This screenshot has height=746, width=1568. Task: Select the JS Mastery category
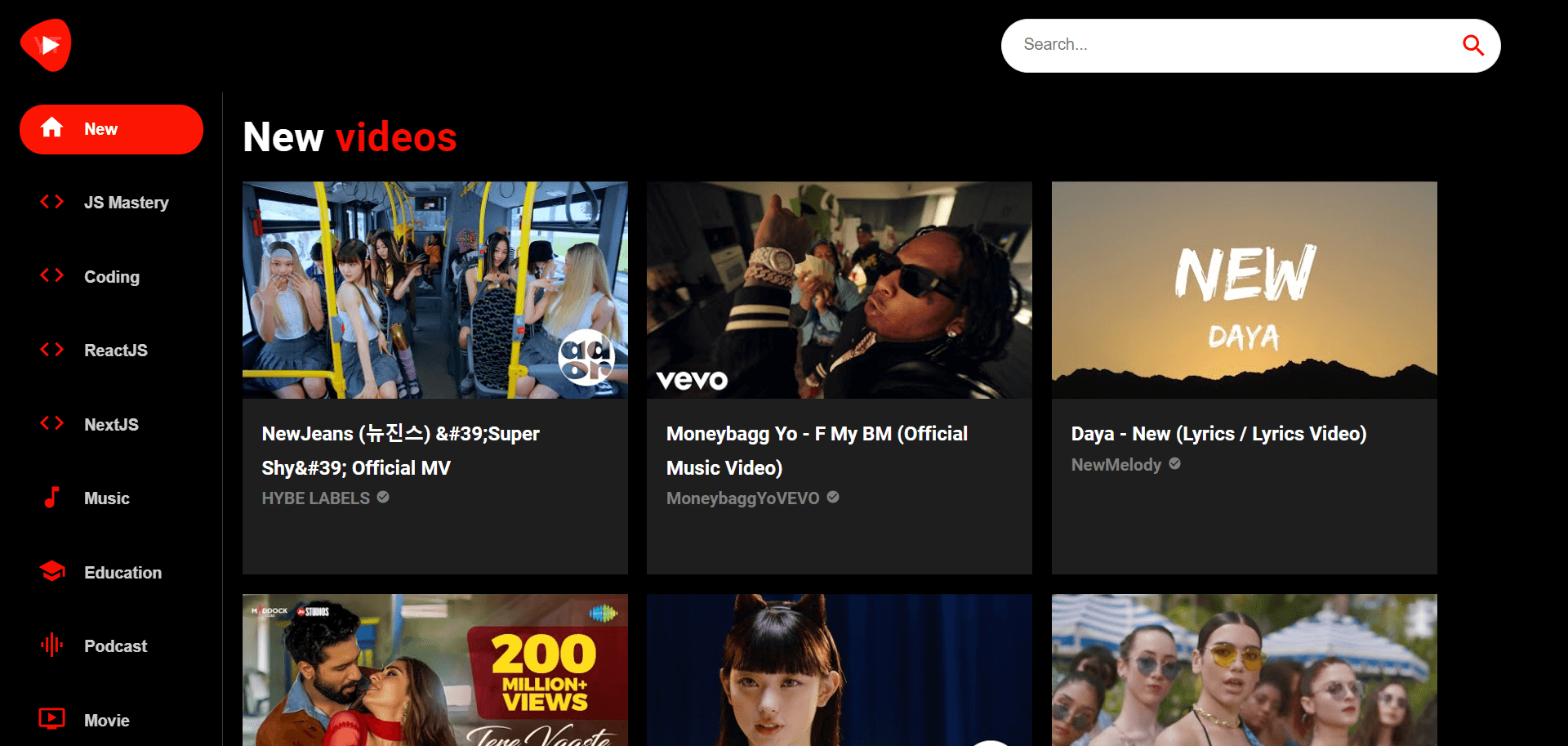pos(111,203)
